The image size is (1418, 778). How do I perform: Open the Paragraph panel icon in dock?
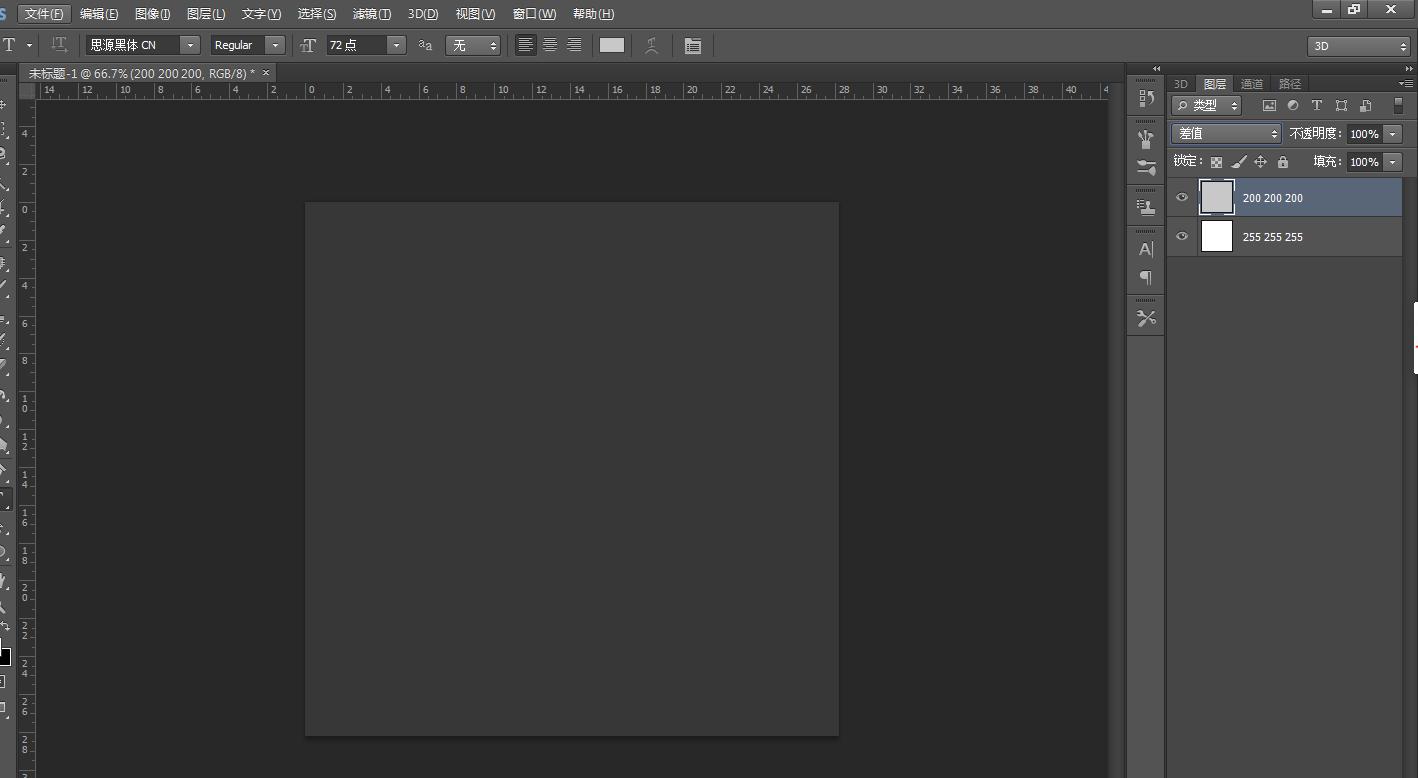click(1146, 277)
